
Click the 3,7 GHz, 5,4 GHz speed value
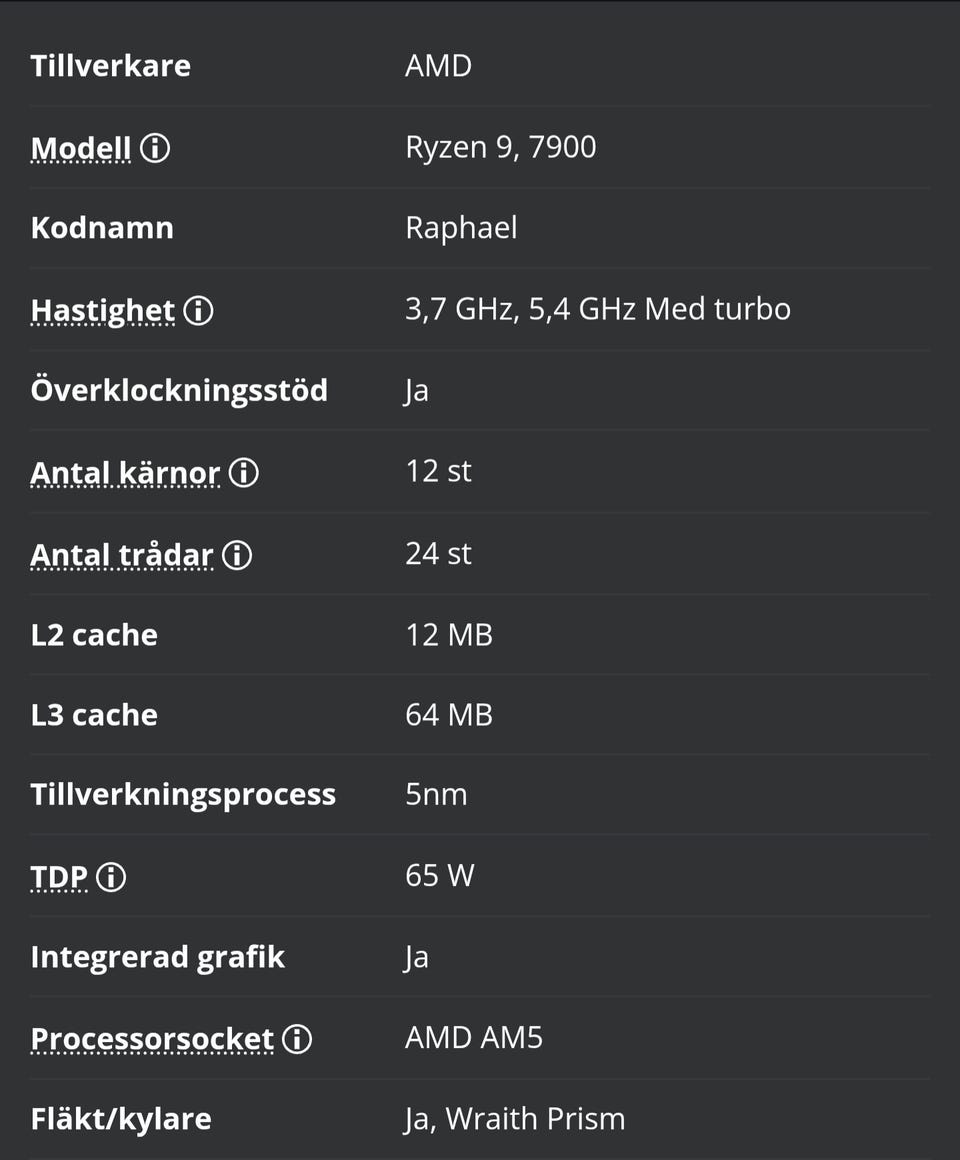coord(597,308)
